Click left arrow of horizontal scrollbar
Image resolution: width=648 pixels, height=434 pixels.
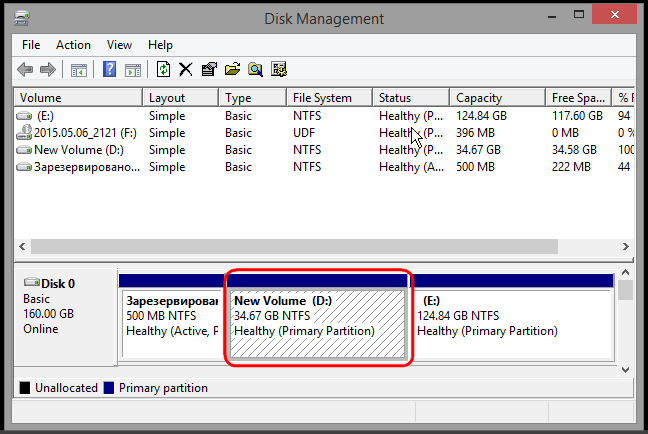click(22, 246)
